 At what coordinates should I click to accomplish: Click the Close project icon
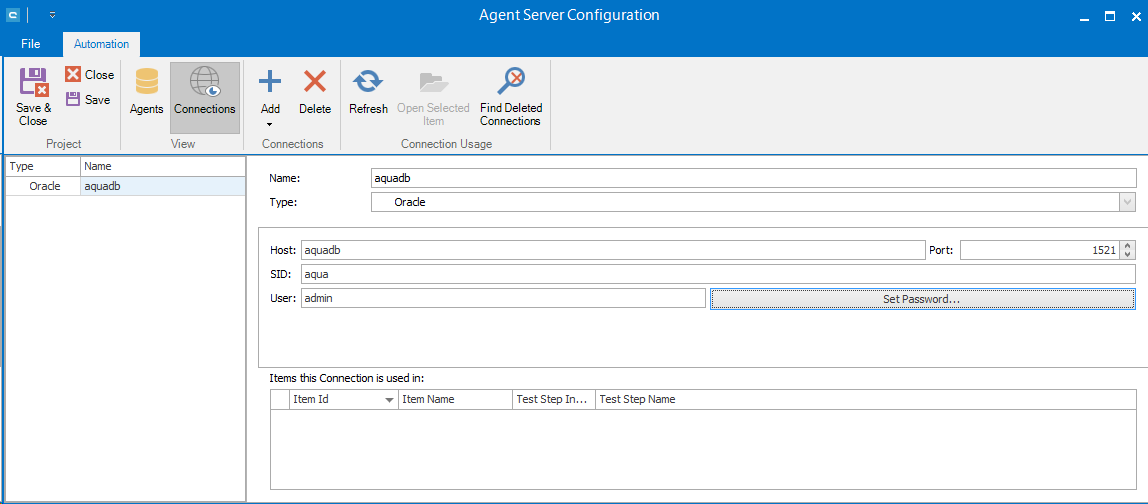[73, 75]
